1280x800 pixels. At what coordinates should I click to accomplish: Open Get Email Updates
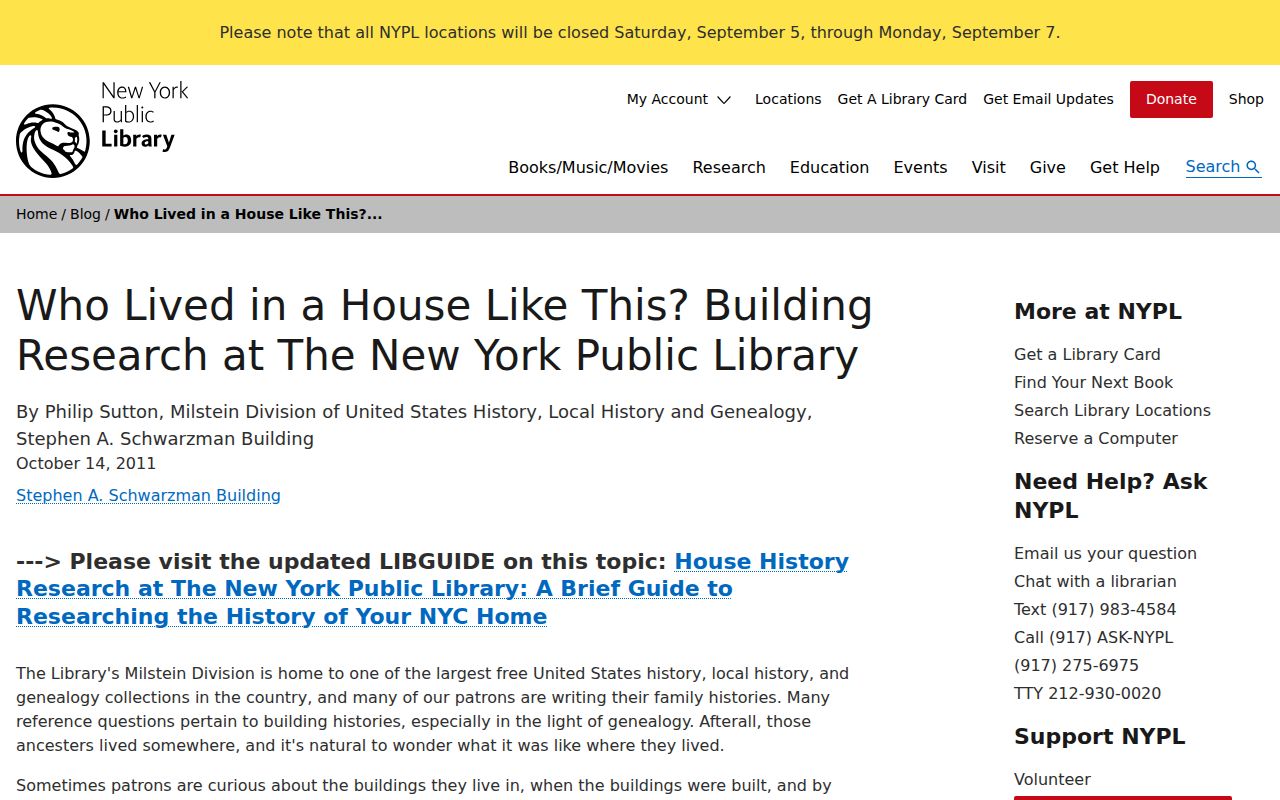[1048, 99]
